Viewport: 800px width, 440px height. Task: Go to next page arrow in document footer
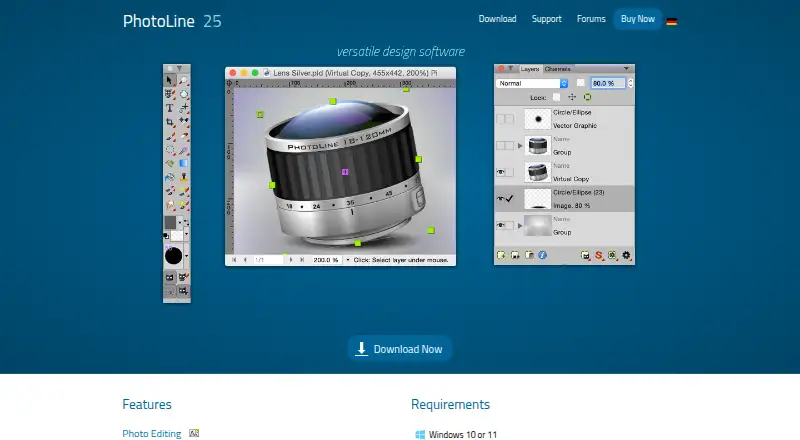(291, 260)
